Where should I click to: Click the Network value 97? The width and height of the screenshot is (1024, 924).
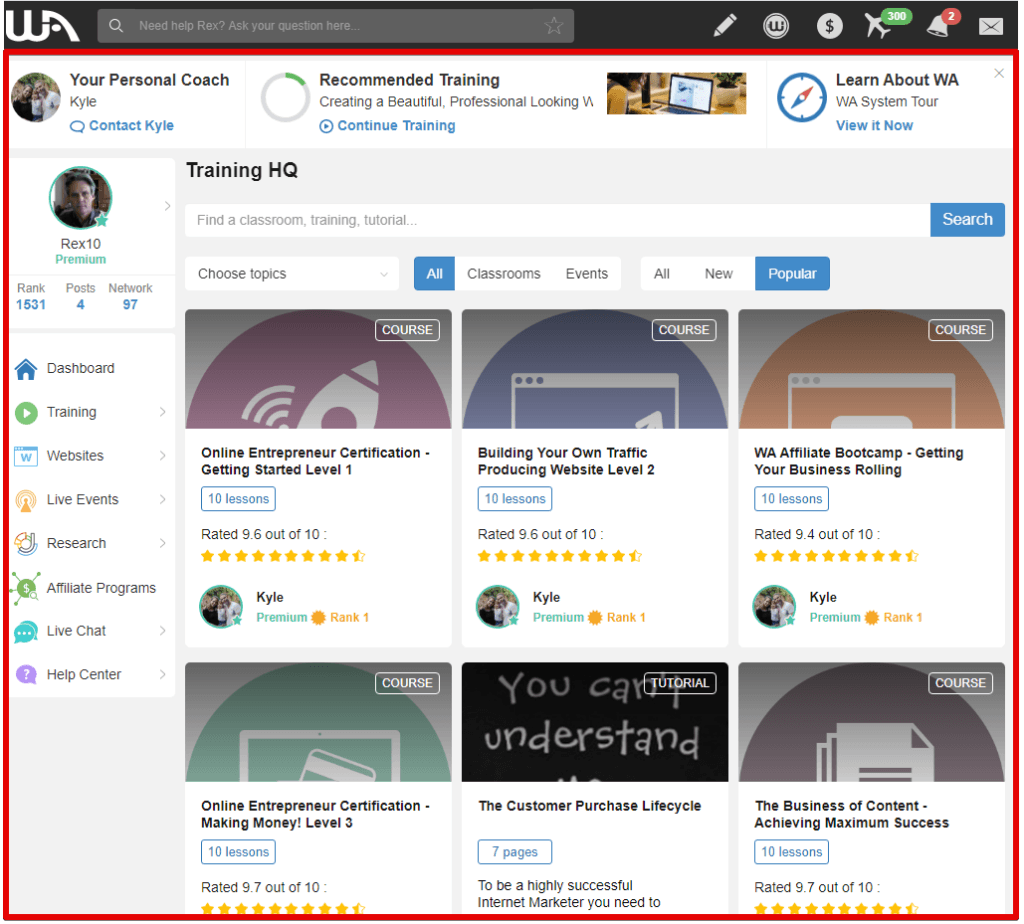(x=130, y=305)
